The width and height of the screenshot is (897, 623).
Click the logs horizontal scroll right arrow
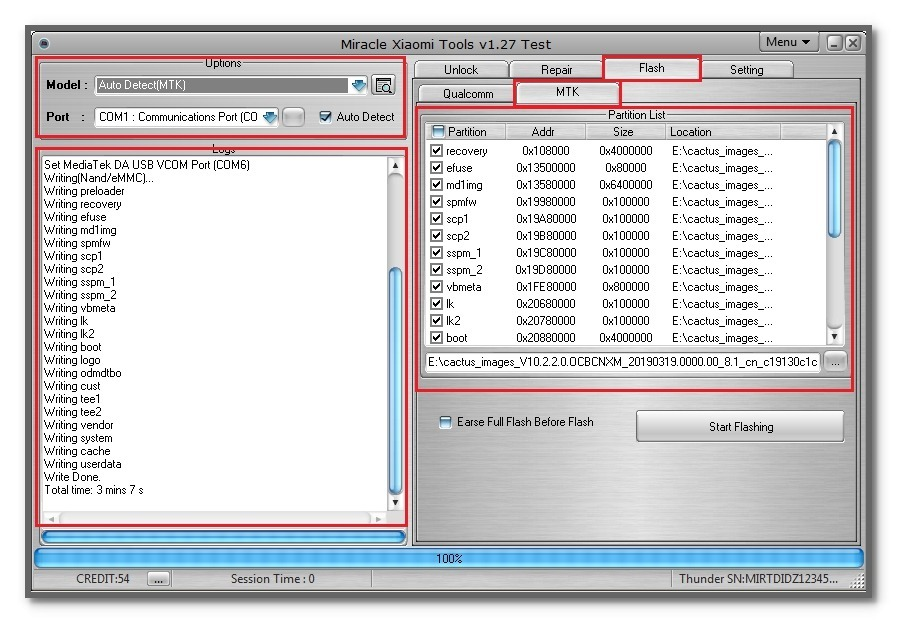[378, 519]
